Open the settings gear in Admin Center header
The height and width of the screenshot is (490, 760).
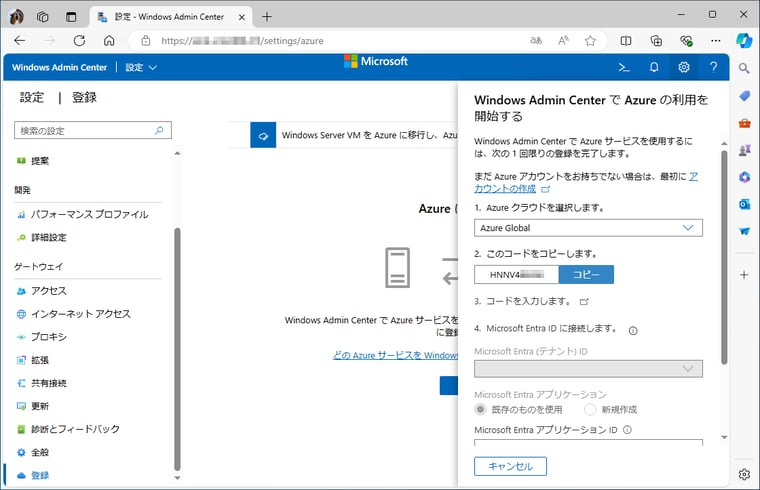[x=683, y=67]
